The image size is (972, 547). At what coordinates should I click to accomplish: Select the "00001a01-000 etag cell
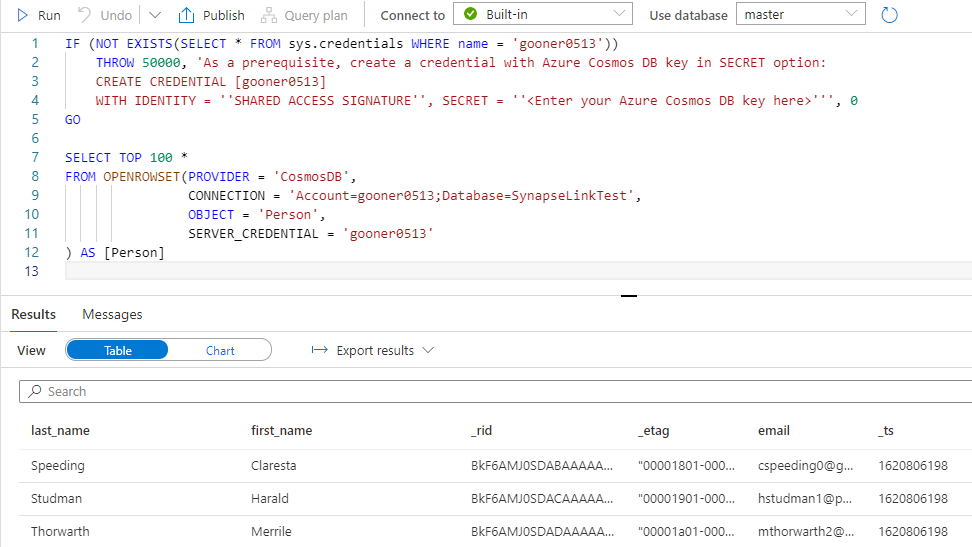point(686,531)
